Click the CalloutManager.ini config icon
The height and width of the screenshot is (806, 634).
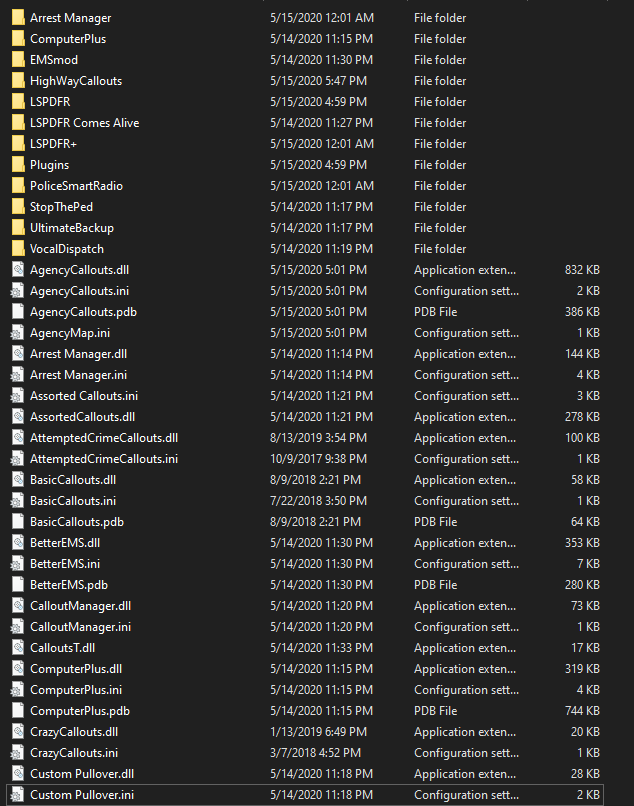coord(17,627)
